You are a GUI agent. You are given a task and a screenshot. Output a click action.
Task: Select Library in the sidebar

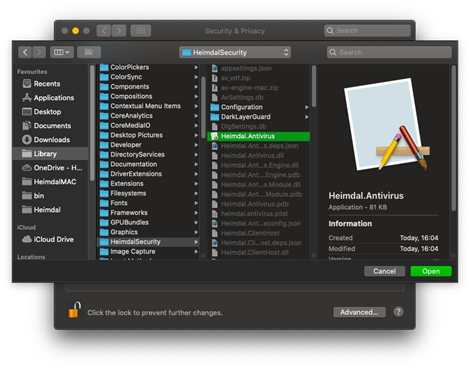(x=50, y=154)
